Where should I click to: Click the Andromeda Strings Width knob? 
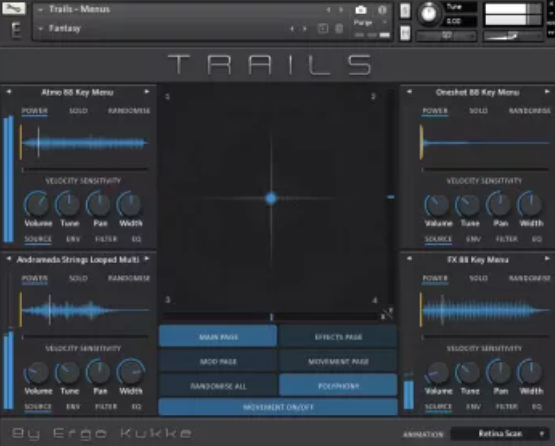point(130,372)
